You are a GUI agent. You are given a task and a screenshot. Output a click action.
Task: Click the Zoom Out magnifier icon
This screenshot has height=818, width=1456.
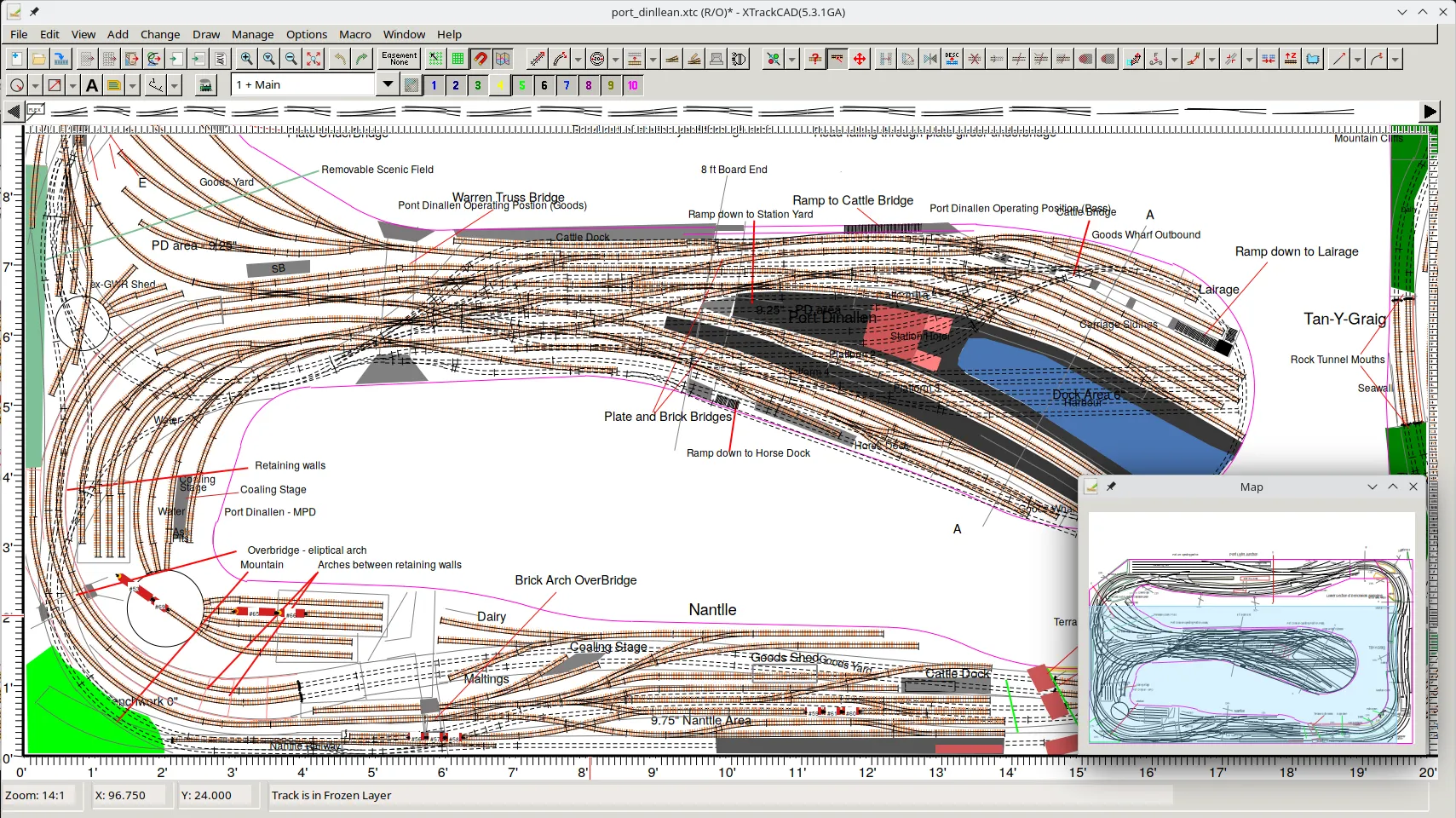coord(291,59)
